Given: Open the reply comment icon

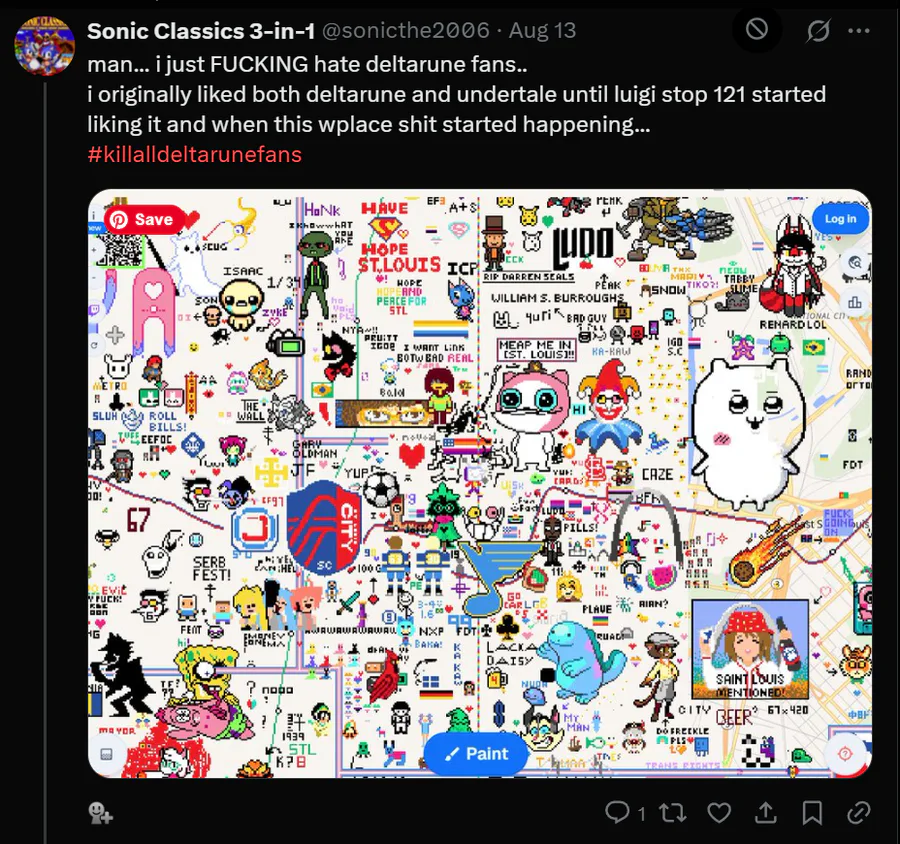Looking at the screenshot, I should tap(618, 812).
